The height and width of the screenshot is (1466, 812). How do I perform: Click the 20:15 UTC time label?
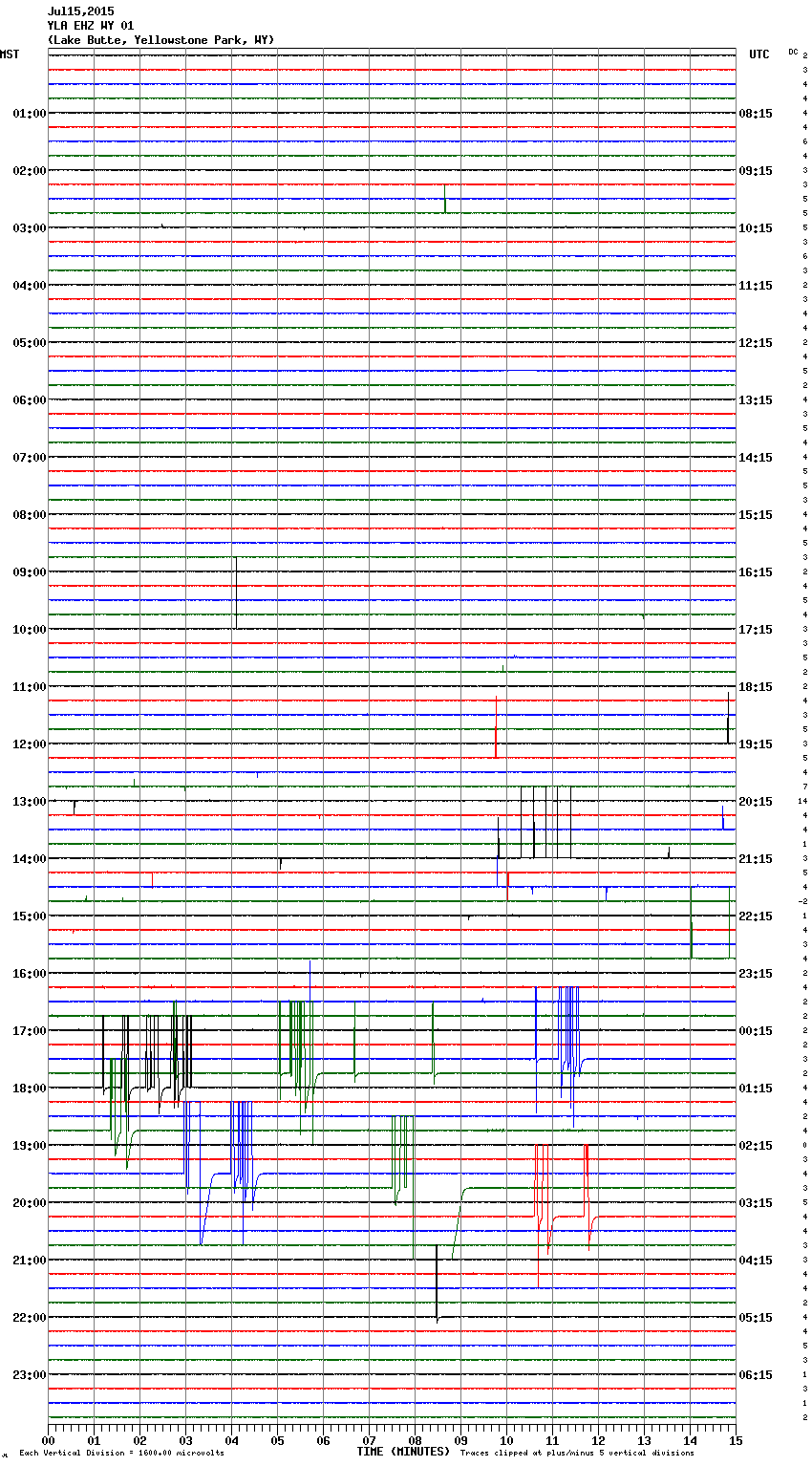click(x=756, y=802)
